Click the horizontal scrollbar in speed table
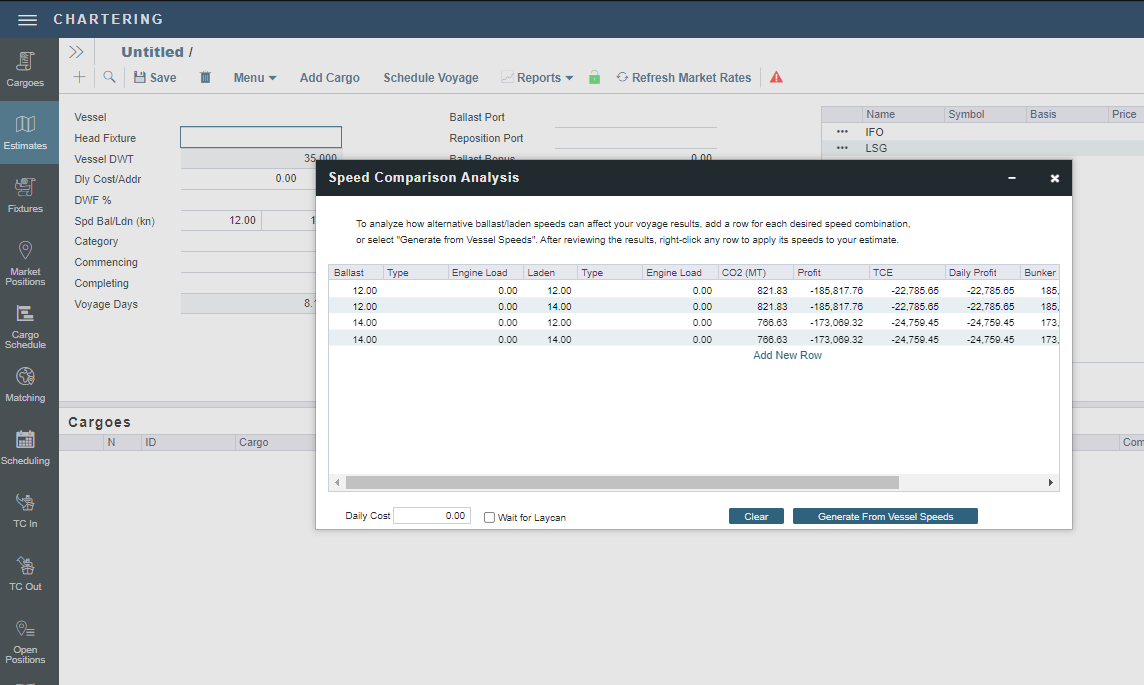 click(620, 482)
